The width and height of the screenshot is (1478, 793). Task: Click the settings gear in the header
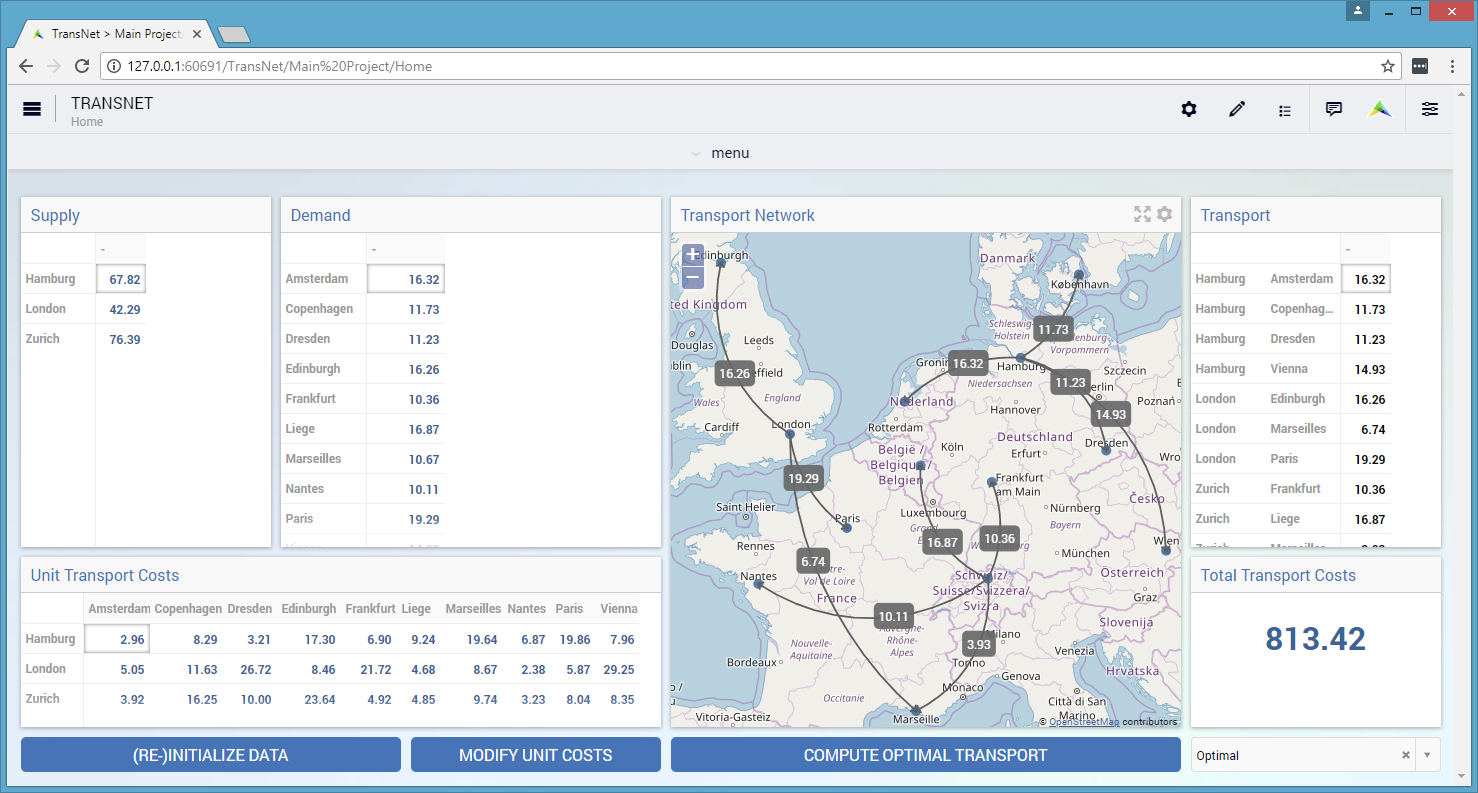[x=1189, y=109]
